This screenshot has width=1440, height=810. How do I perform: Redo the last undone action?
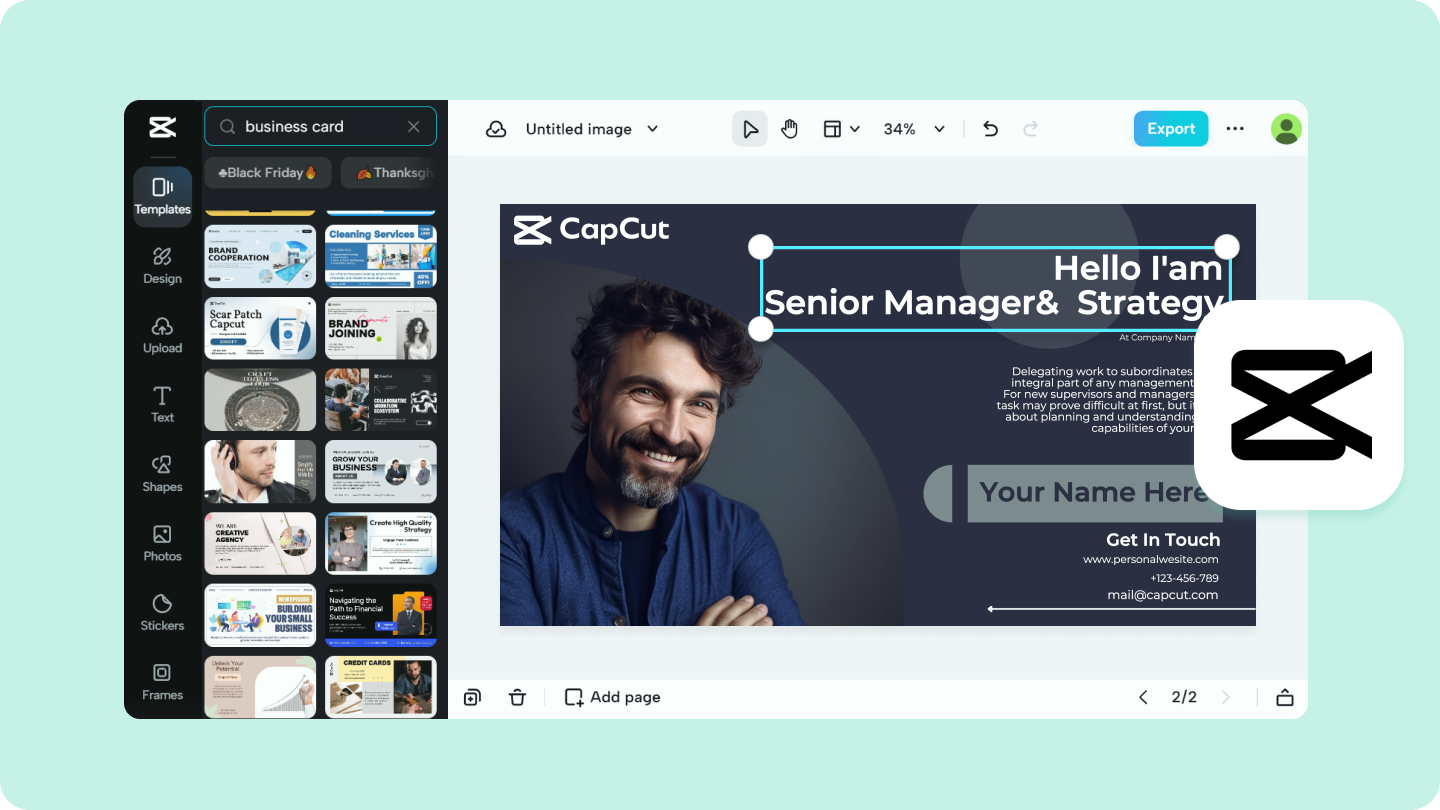tap(1030, 129)
